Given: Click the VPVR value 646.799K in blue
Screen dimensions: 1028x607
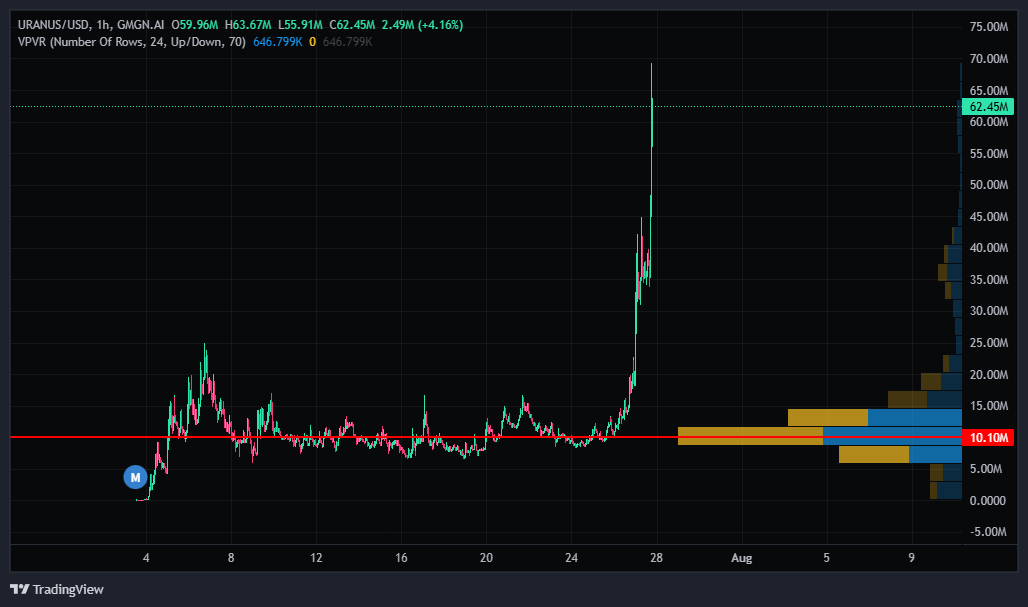Looking at the screenshot, I should coord(277,42).
